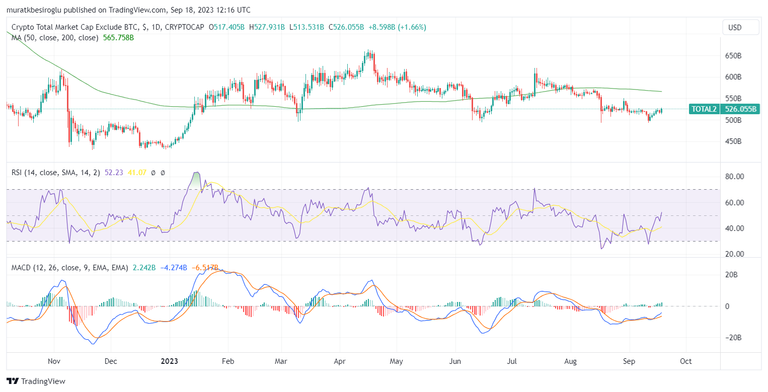768x392 pixels.
Task: Click the 650B price axis label
Action: (732, 56)
